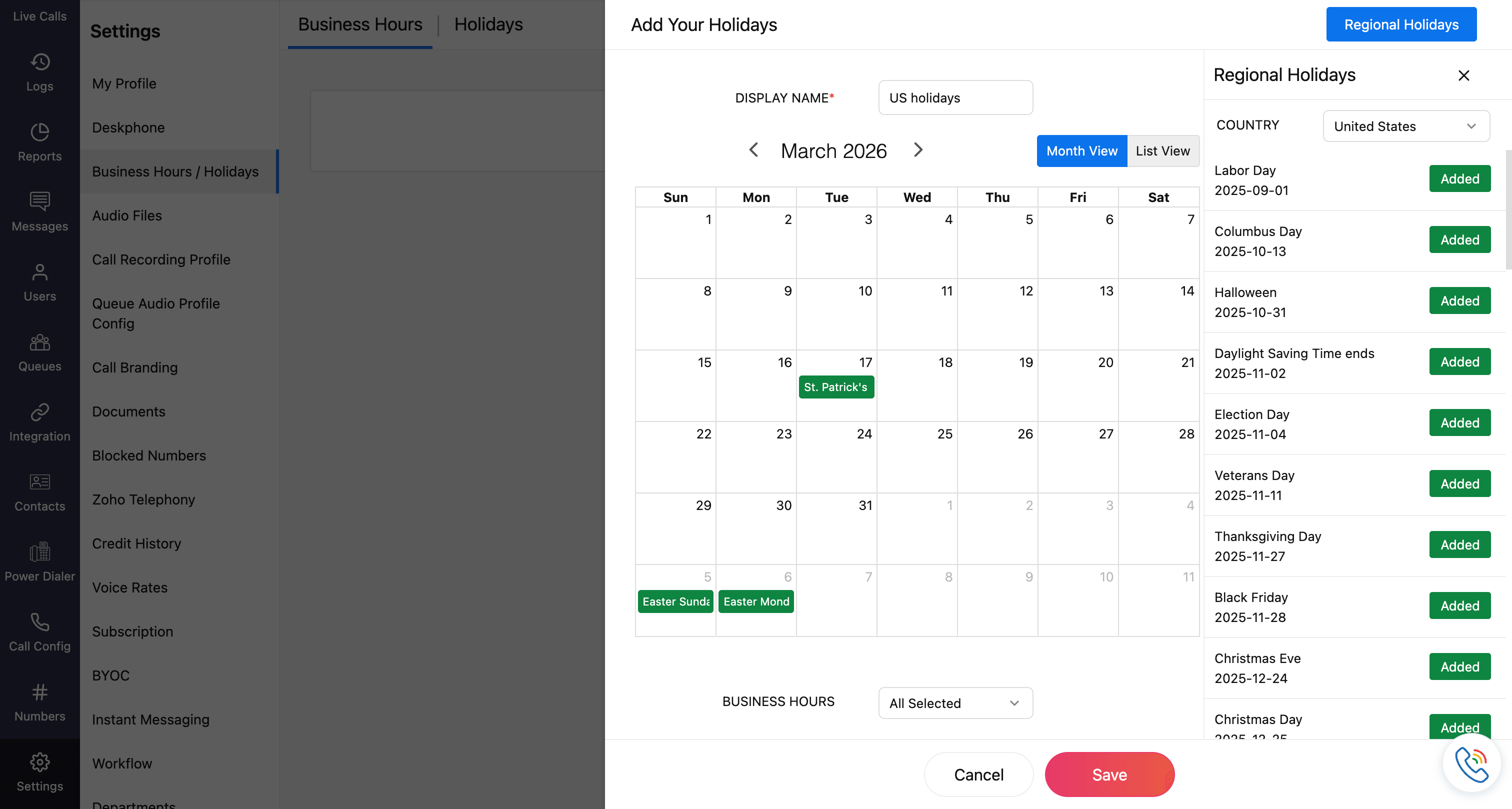
Task: Go to Queues section icon
Action: click(39, 342)
